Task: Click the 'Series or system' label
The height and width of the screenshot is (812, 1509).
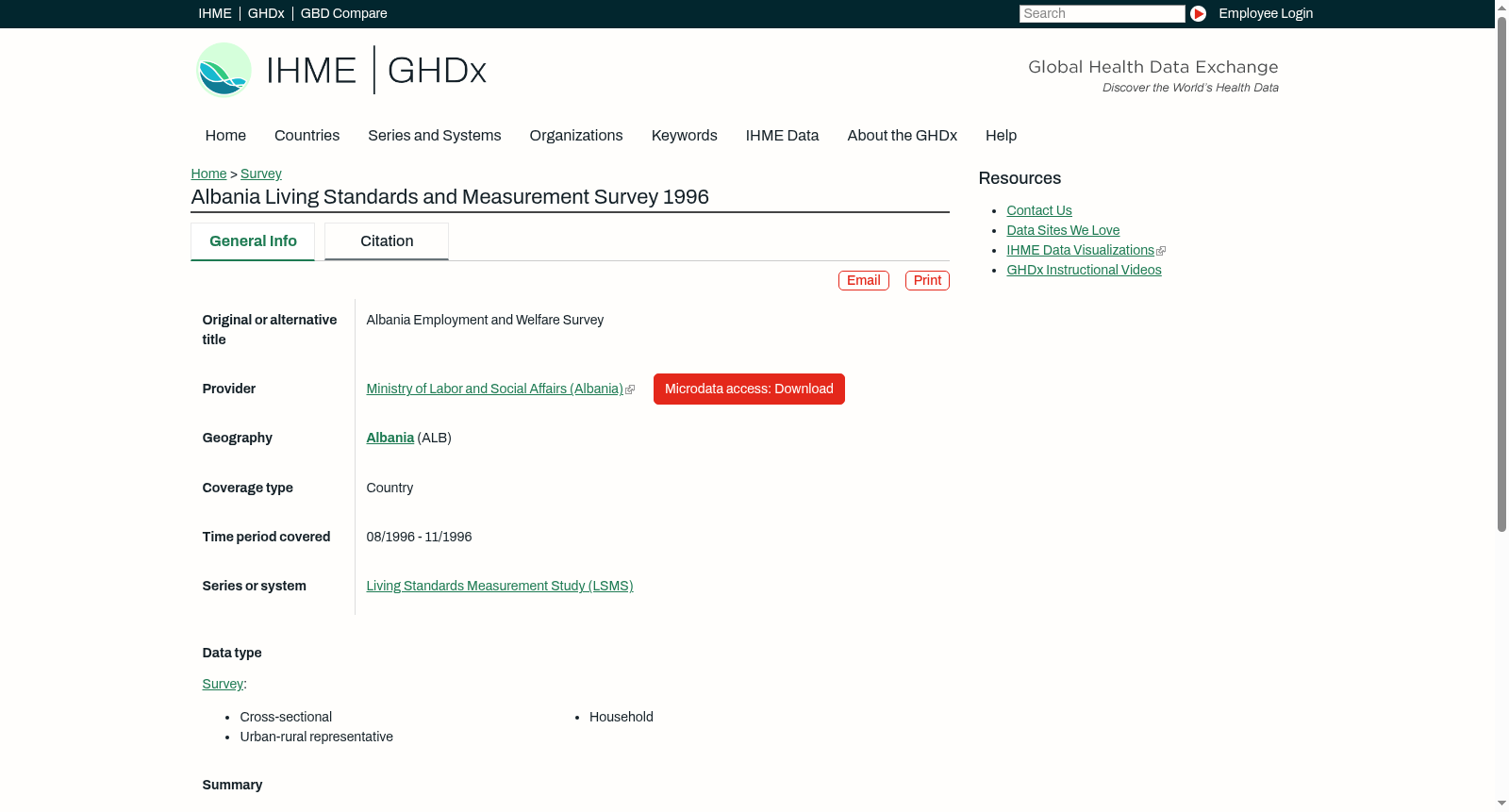Action: (254, 586)
